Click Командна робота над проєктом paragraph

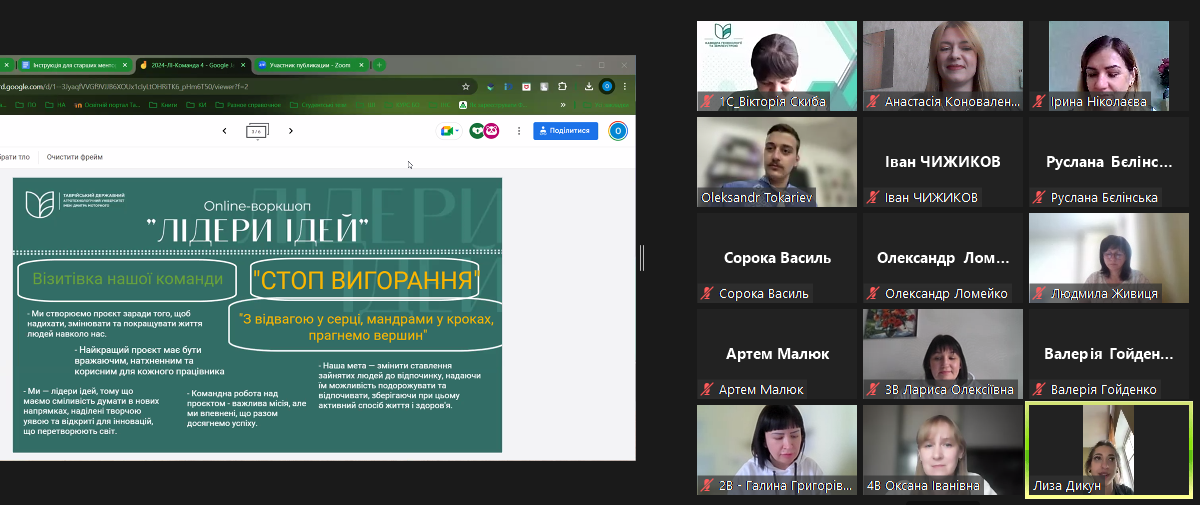(x=249, y=407)
